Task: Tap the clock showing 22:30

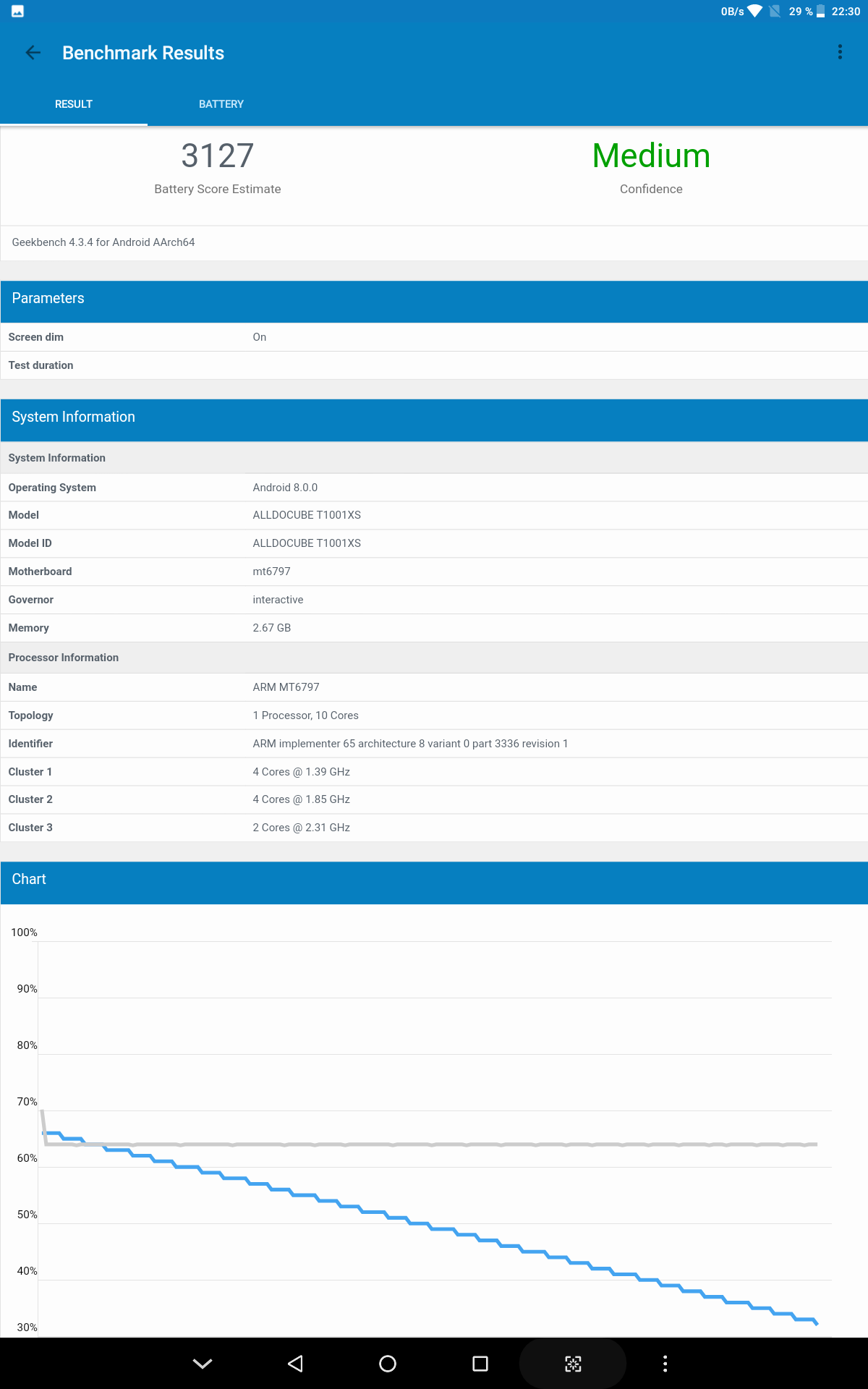Action: pyautogui.click(x=846, y=11)
